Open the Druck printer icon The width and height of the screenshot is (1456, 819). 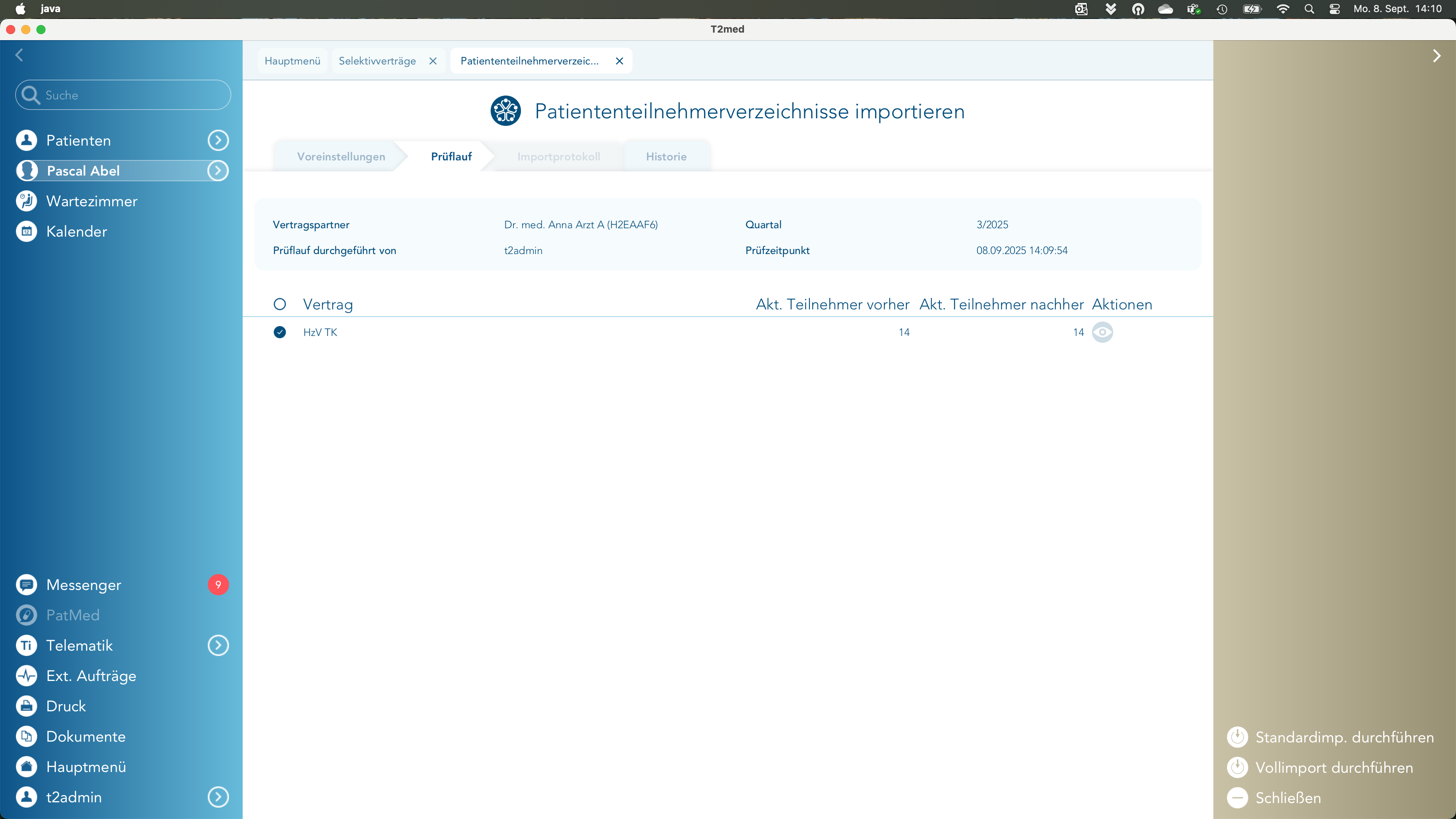(x=27, y=706)
